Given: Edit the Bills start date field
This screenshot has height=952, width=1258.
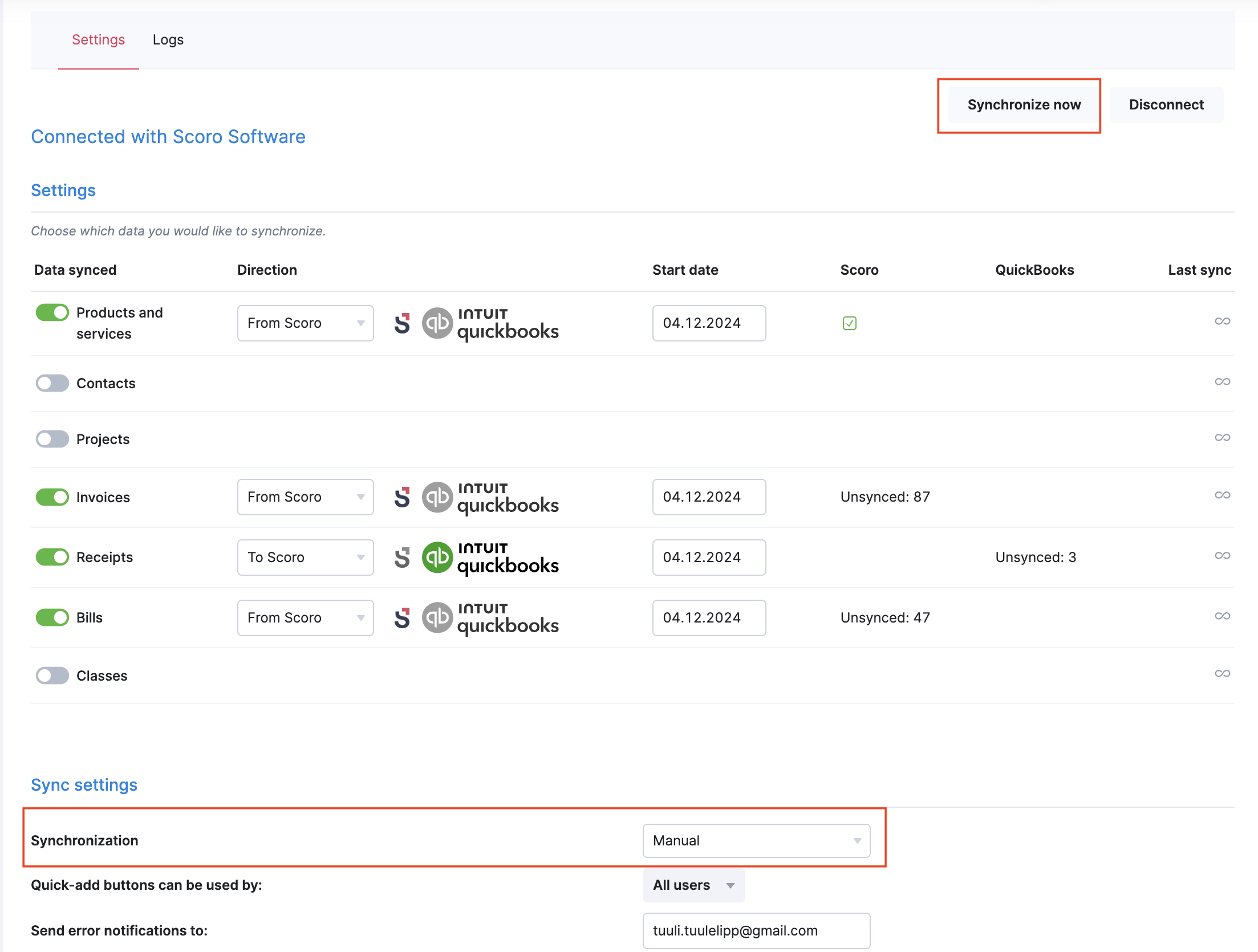Looking at the screenshot, I should pos(709,618).
